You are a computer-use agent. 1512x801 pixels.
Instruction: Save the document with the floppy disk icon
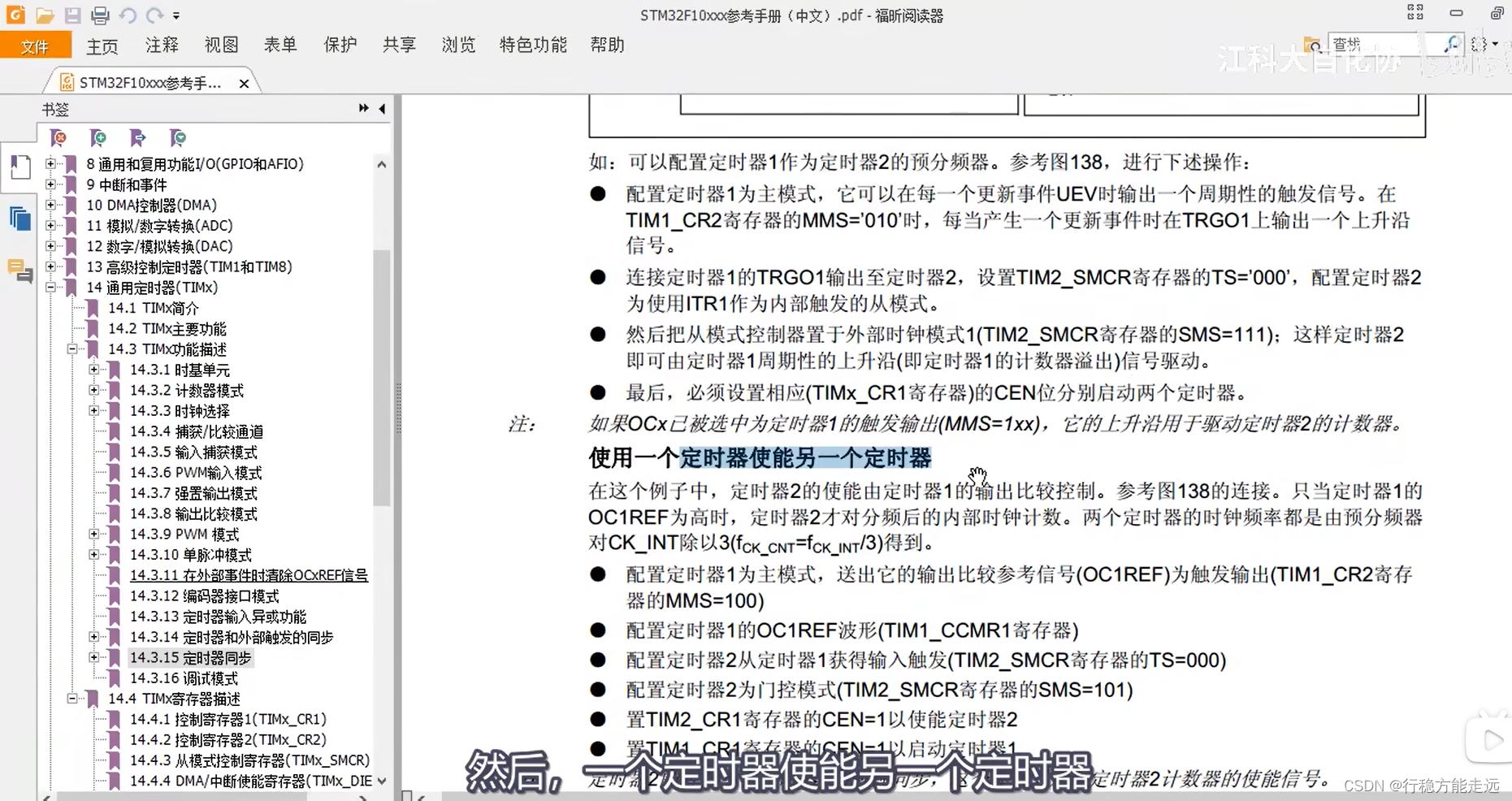(72, 15)
